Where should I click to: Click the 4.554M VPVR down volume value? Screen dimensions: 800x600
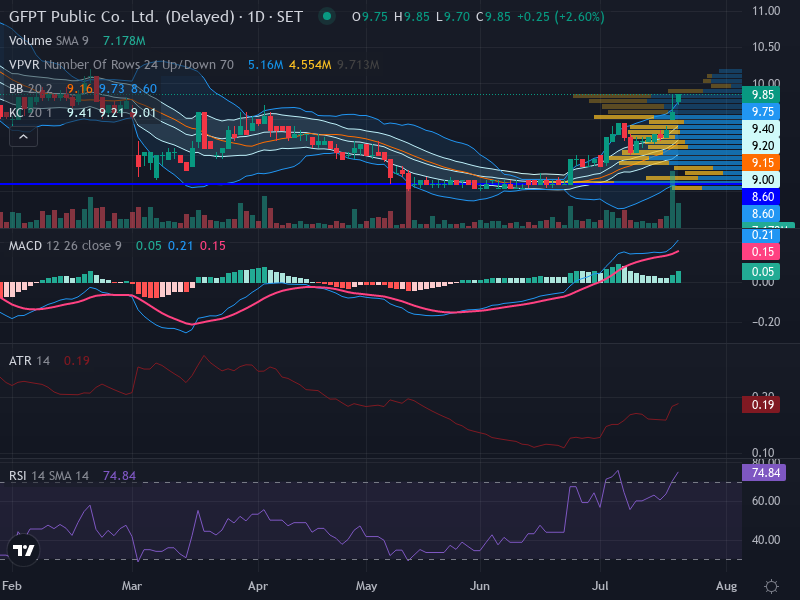point(310,65)
